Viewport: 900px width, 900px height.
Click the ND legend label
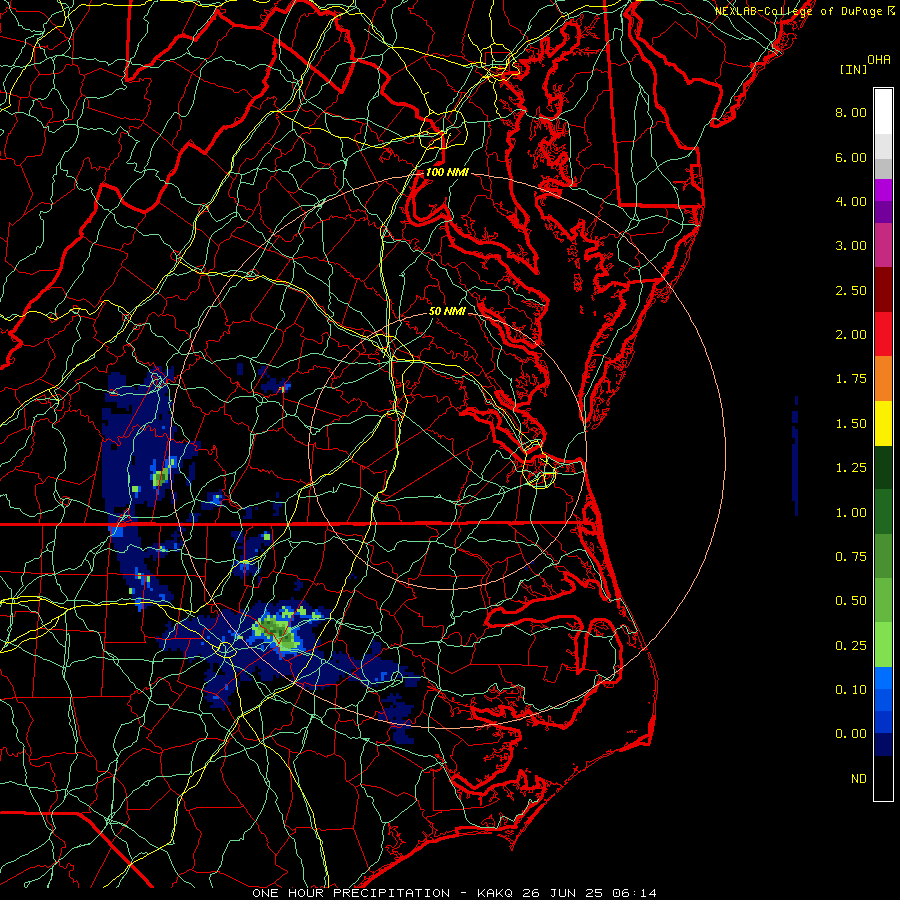[x=859, y=779]
